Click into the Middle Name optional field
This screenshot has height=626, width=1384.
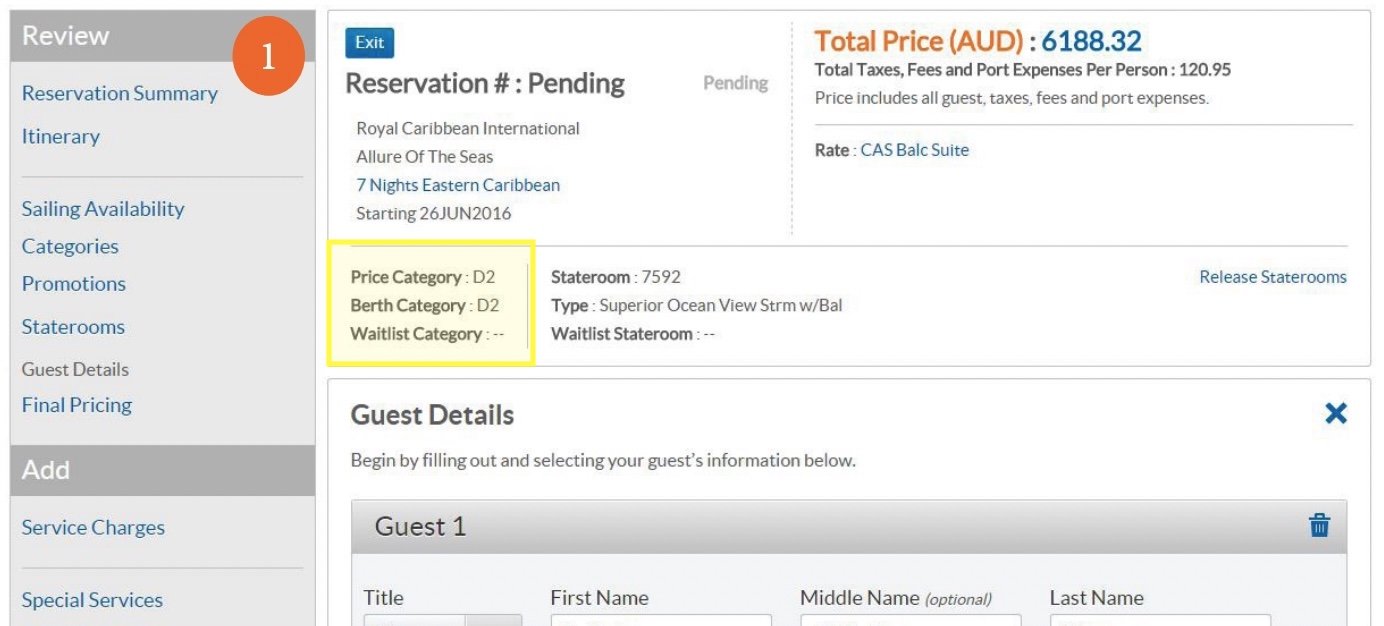[x=910, y=620]
